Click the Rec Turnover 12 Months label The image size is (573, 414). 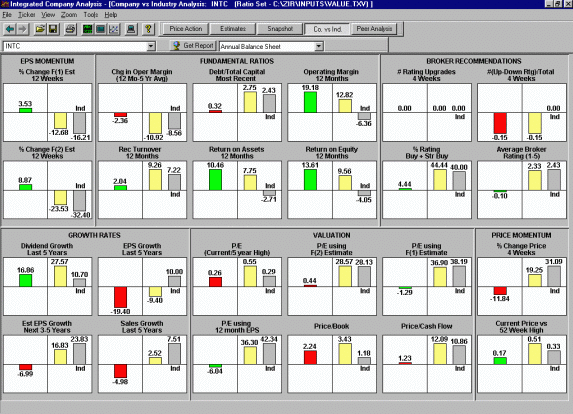[x=140, y=152]
